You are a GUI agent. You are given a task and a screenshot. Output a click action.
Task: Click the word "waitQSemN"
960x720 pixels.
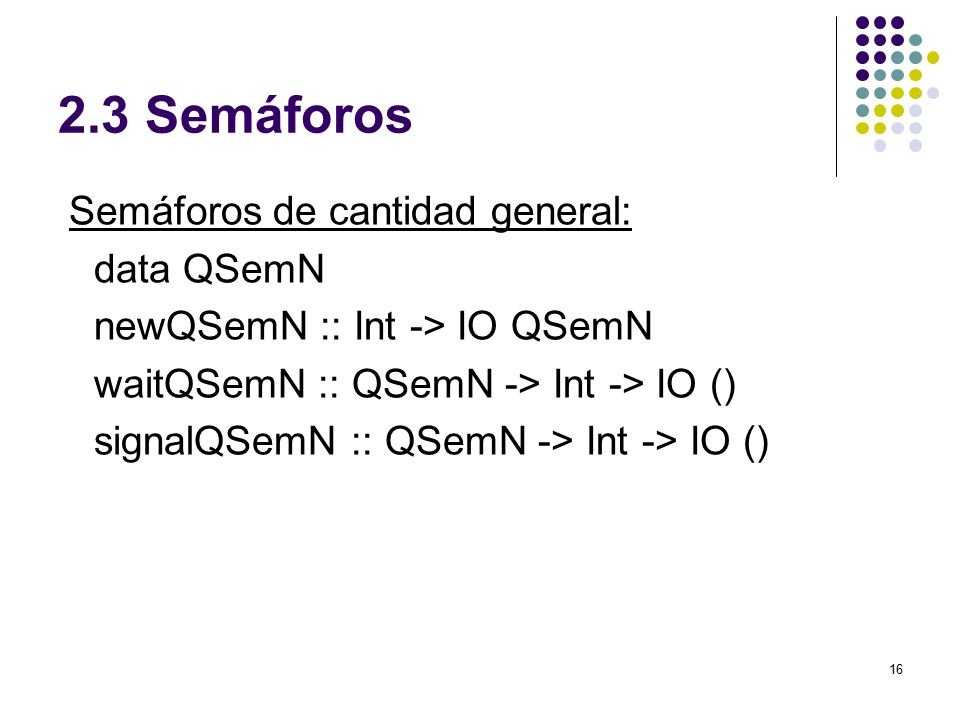point(199,384)
